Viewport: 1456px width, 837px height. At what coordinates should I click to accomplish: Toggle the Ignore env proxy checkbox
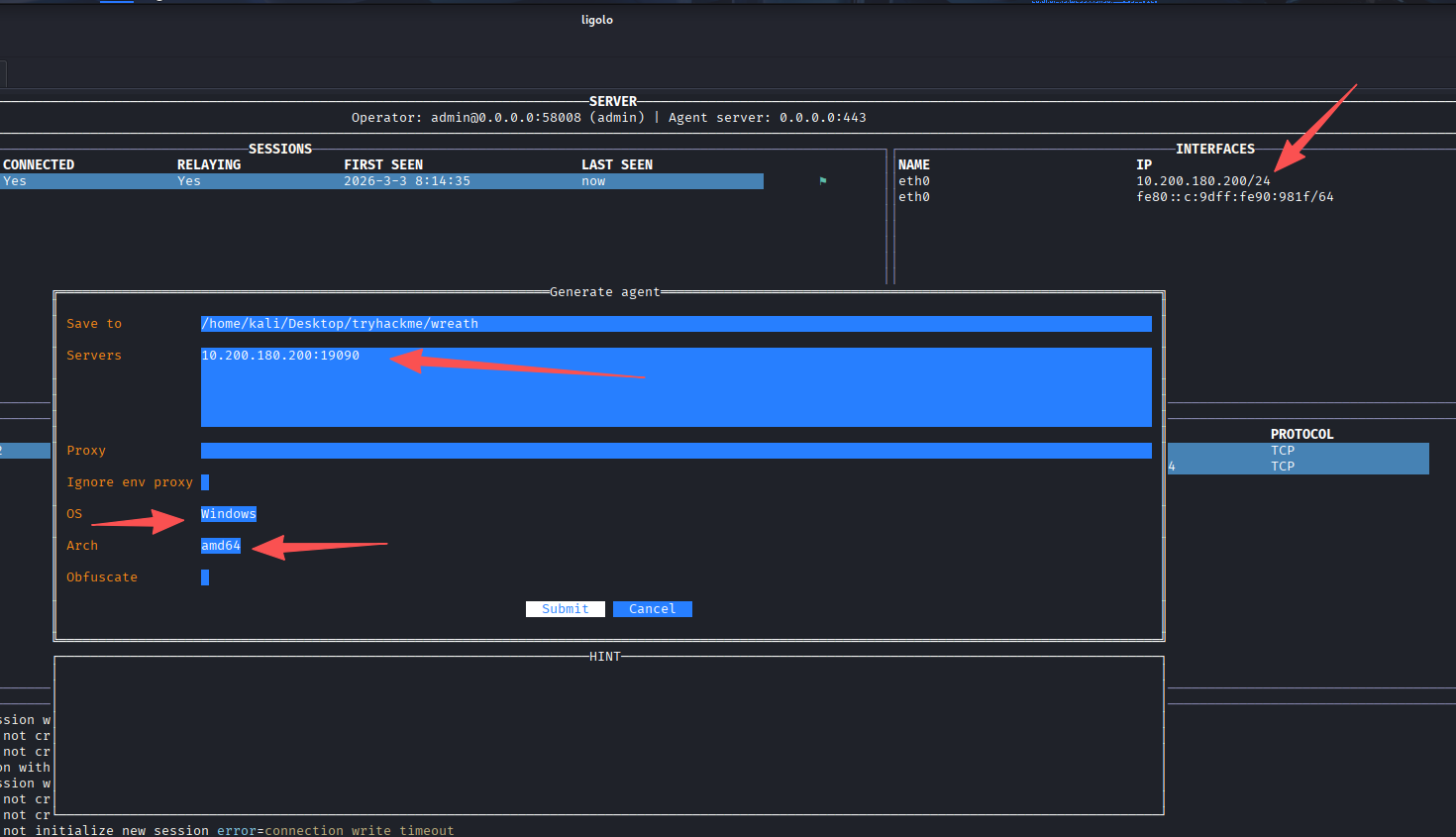pyautogui.click(x=205, y=482)
